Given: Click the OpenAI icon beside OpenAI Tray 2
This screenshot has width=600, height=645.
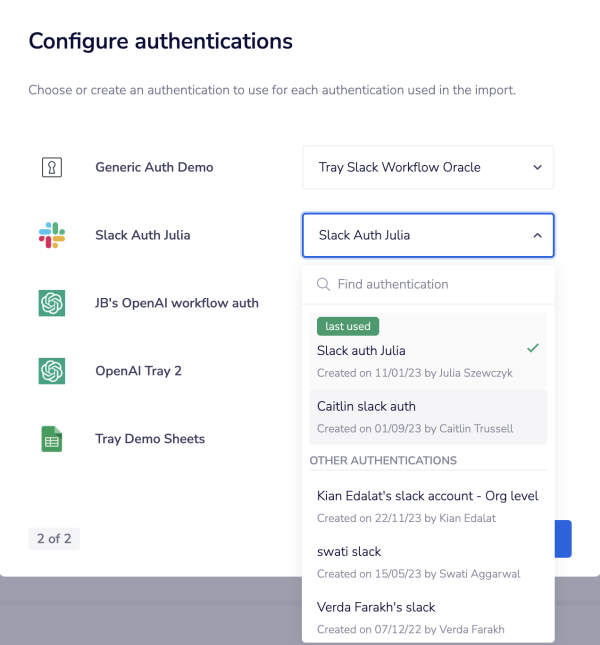Looking at the screenshot, I should coord(52,371).
